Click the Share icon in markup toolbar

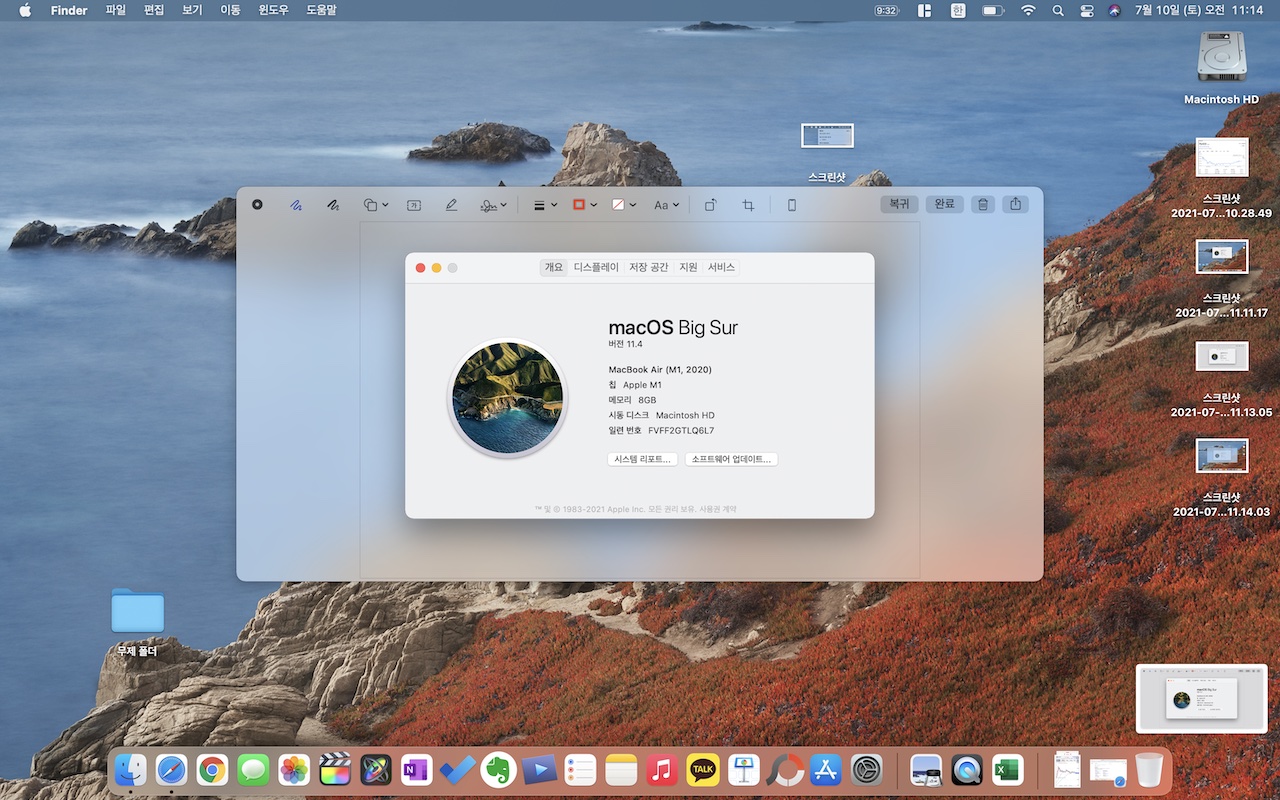[x=1016, y=204]
